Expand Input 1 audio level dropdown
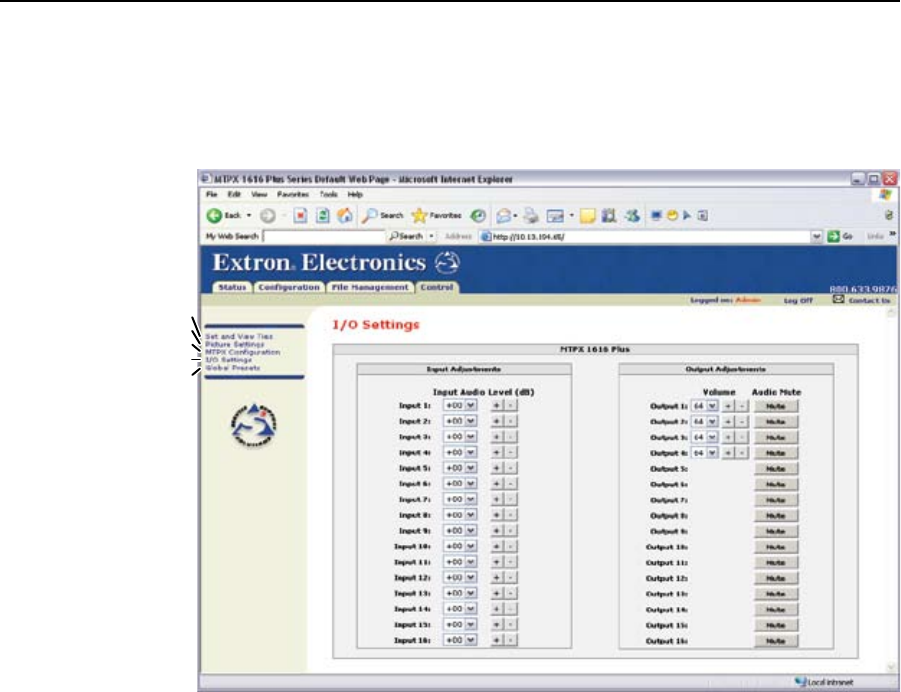Image resolution: width=901 pixels, height=692 pixels. pyautogui.click(x=471, y=405)
